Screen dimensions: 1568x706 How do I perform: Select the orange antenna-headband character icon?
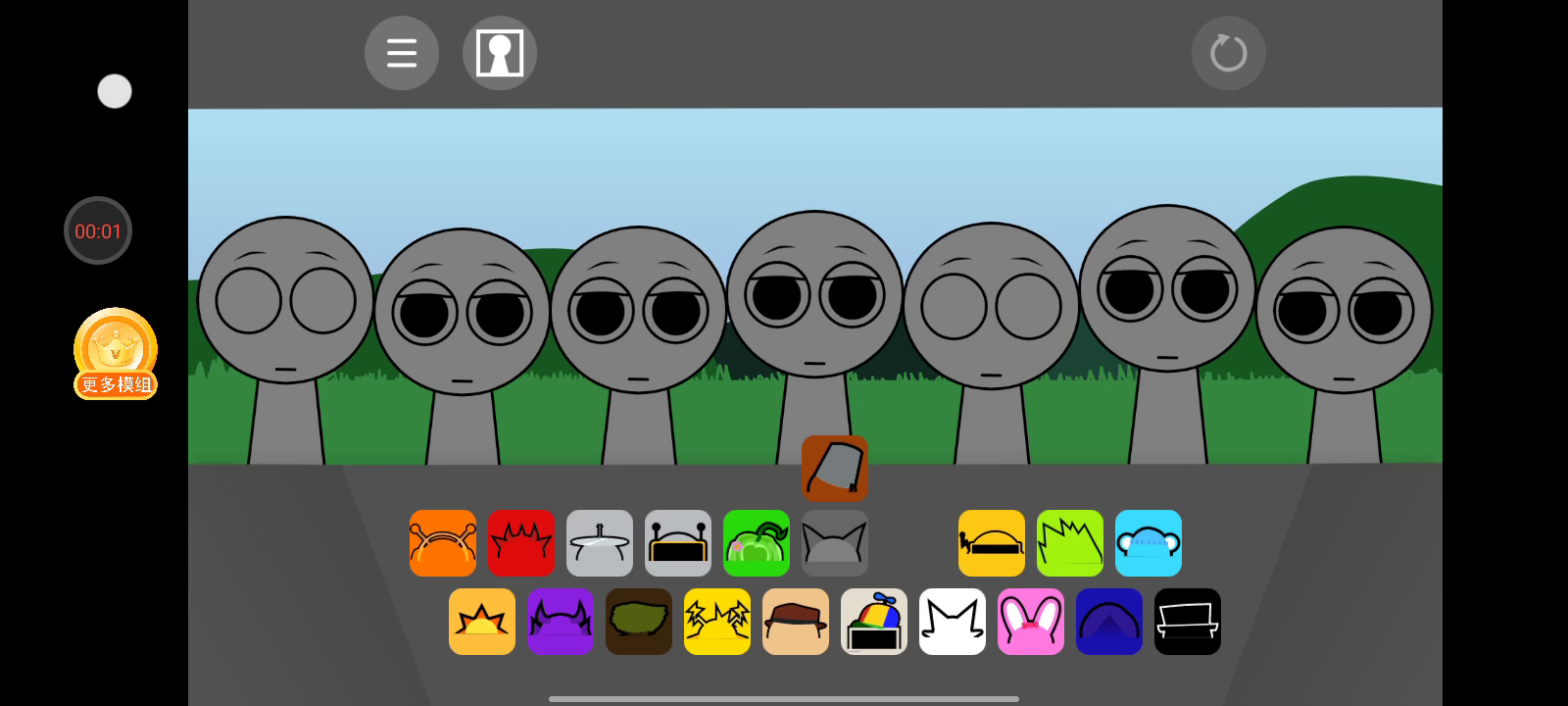pyautogui.click(x=443, y=543)
